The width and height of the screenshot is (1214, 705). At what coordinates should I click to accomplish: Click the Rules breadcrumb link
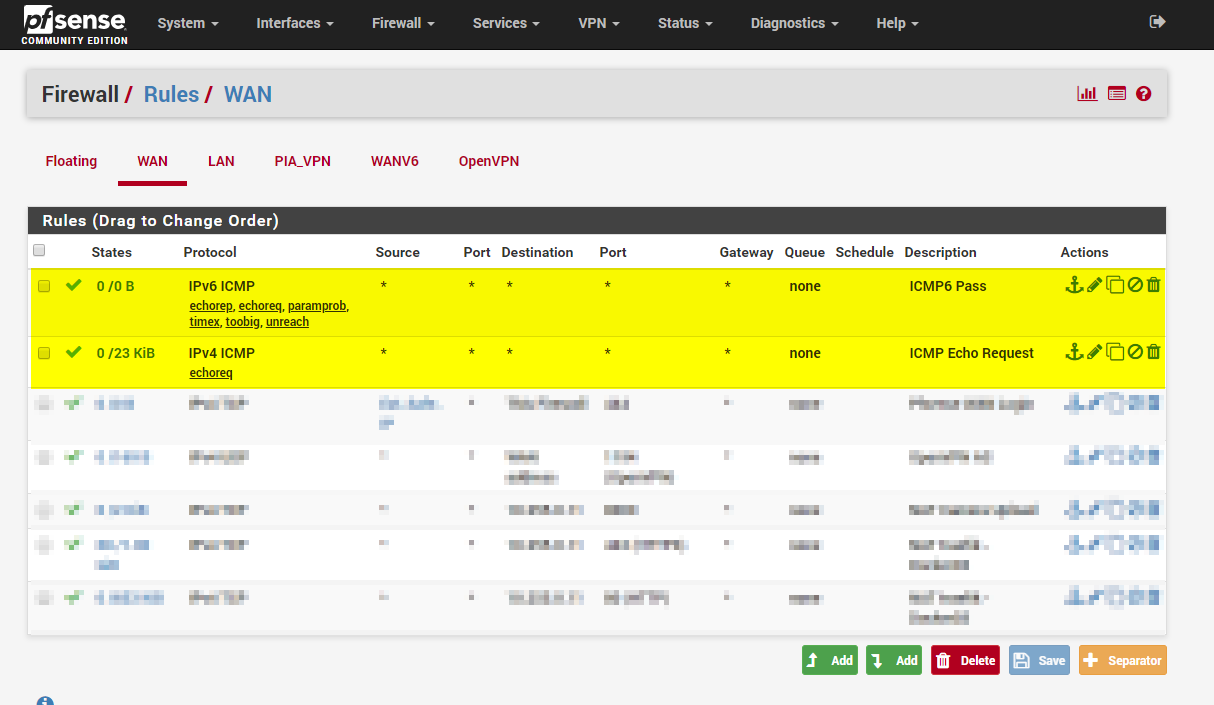click(x=171, y=94)
